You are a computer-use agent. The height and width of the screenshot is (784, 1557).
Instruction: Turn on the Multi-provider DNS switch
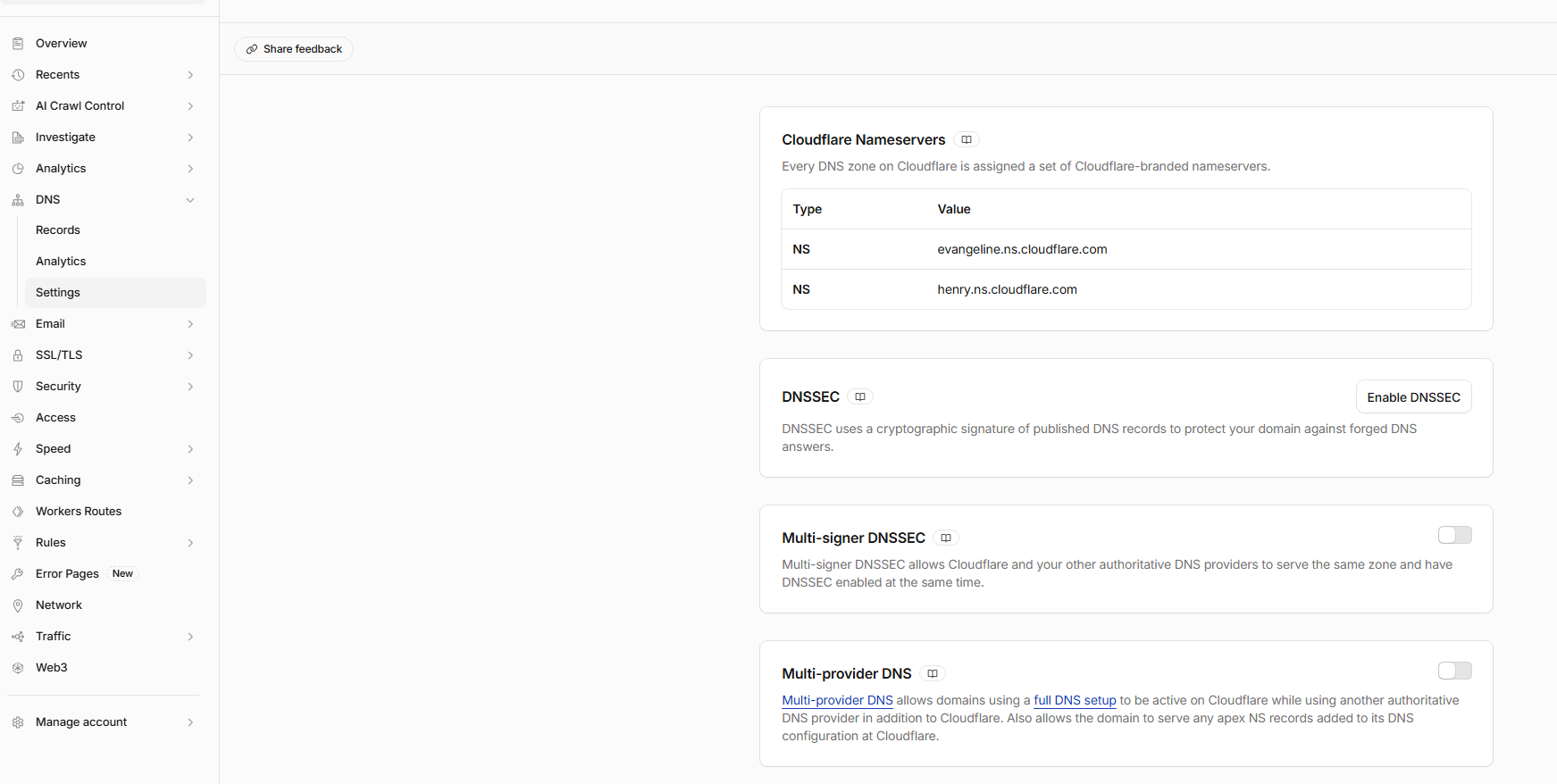[x=1455, y=671]
